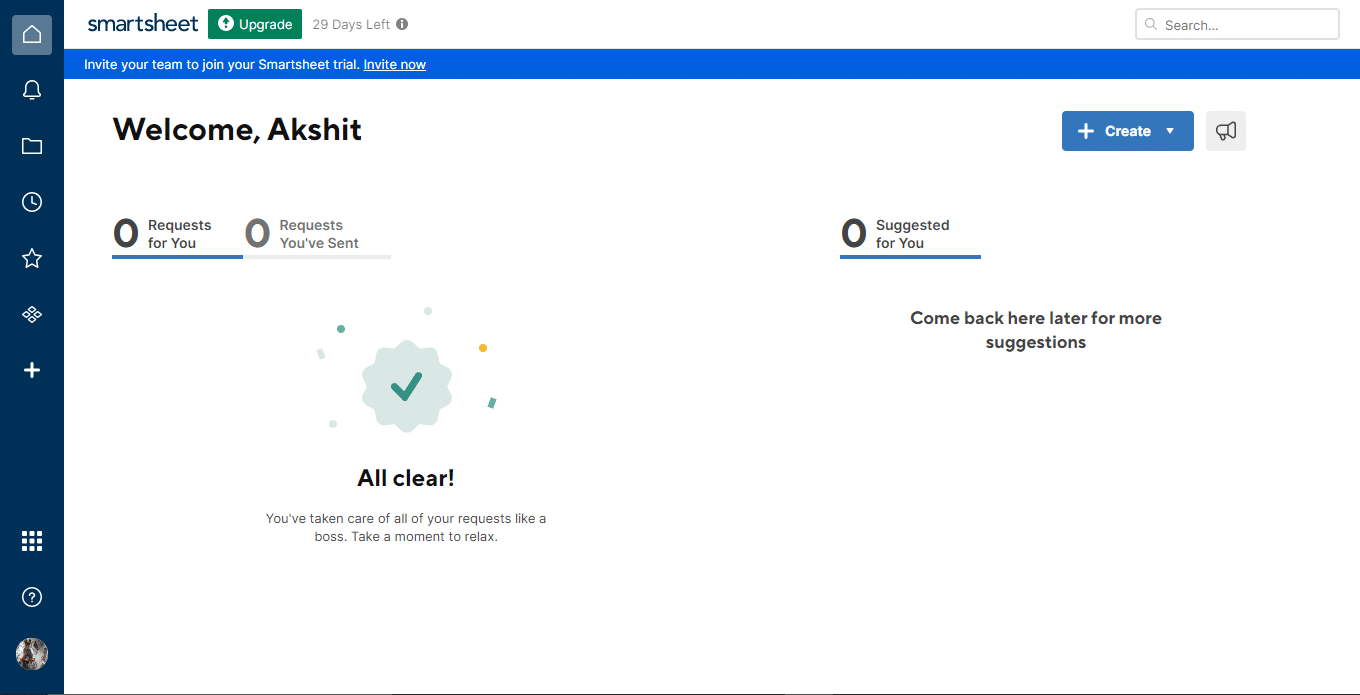Click the account profile avatar

(32, 653)
